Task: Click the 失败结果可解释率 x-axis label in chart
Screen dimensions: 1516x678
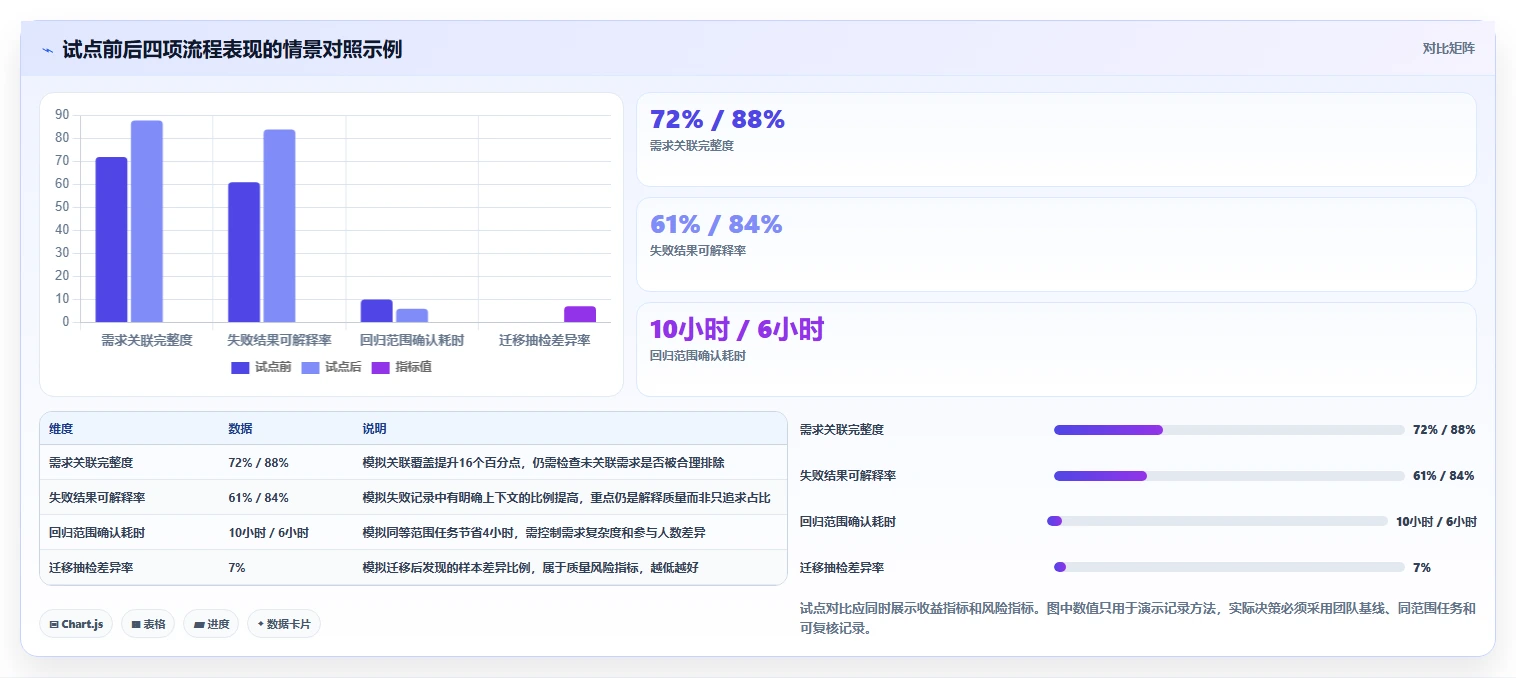Action: [279, 340]
